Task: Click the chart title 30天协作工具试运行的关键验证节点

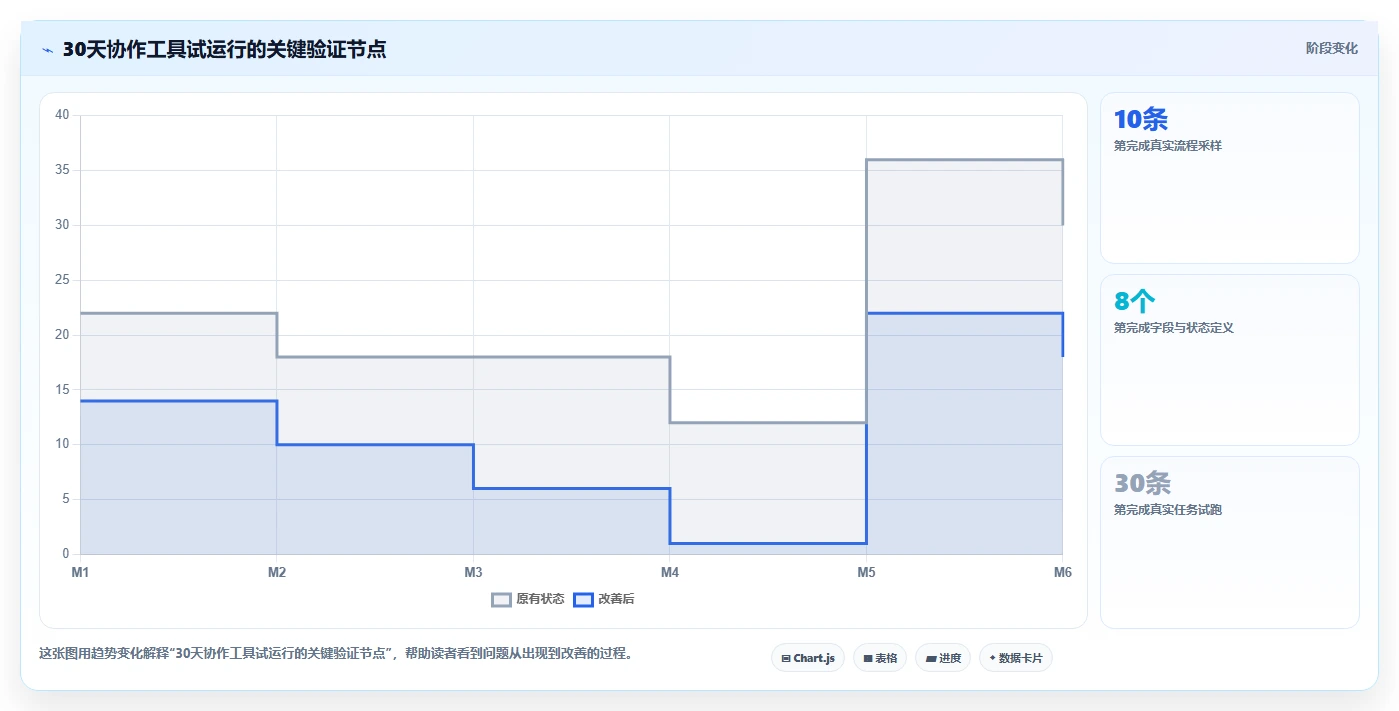Action: click(x=224, y=49)
